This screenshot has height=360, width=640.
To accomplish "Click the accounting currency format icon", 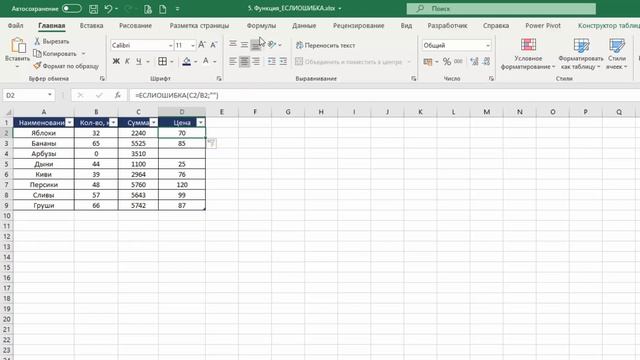I will pos(427,62).
